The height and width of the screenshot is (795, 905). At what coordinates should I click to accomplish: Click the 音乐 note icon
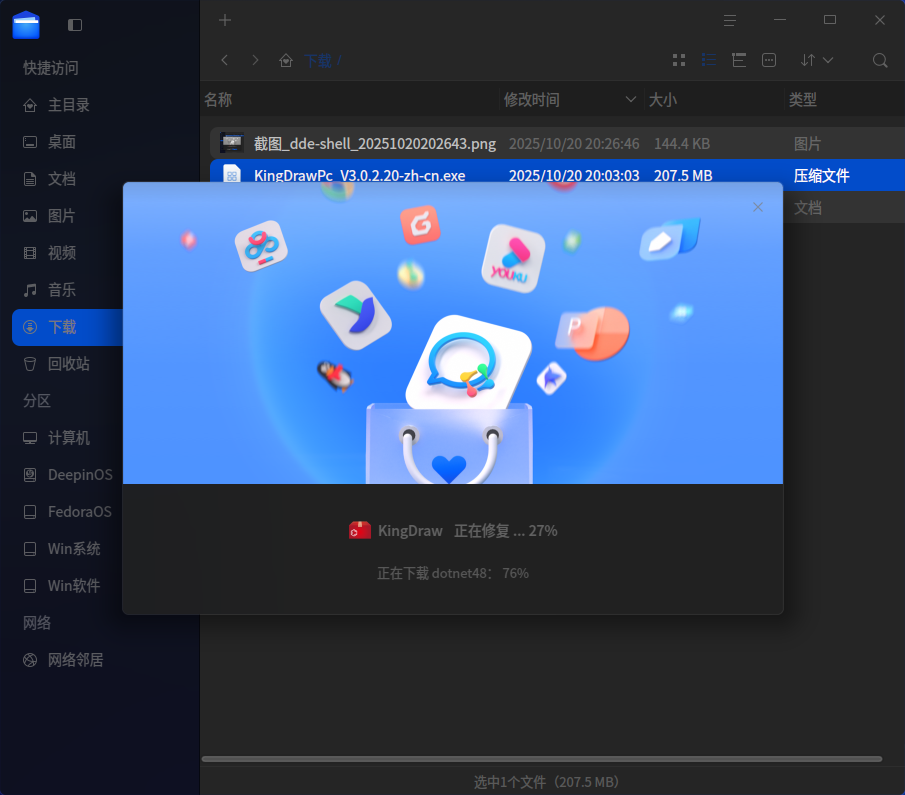30,290
